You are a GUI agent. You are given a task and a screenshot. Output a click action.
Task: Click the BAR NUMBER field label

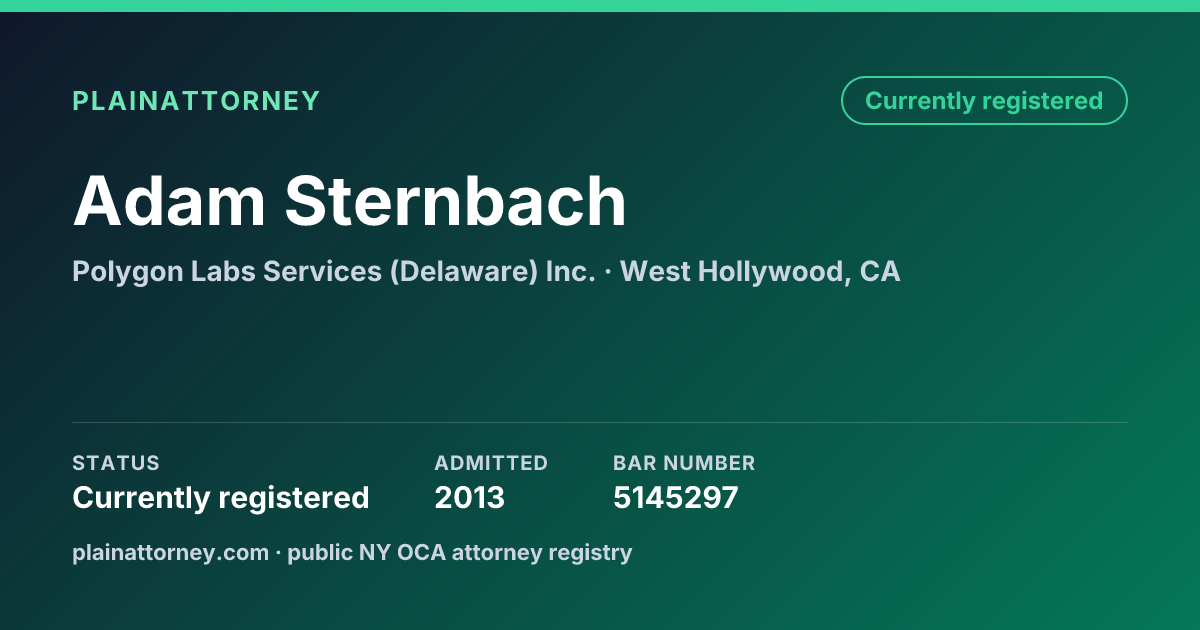[x=684, y=463]
